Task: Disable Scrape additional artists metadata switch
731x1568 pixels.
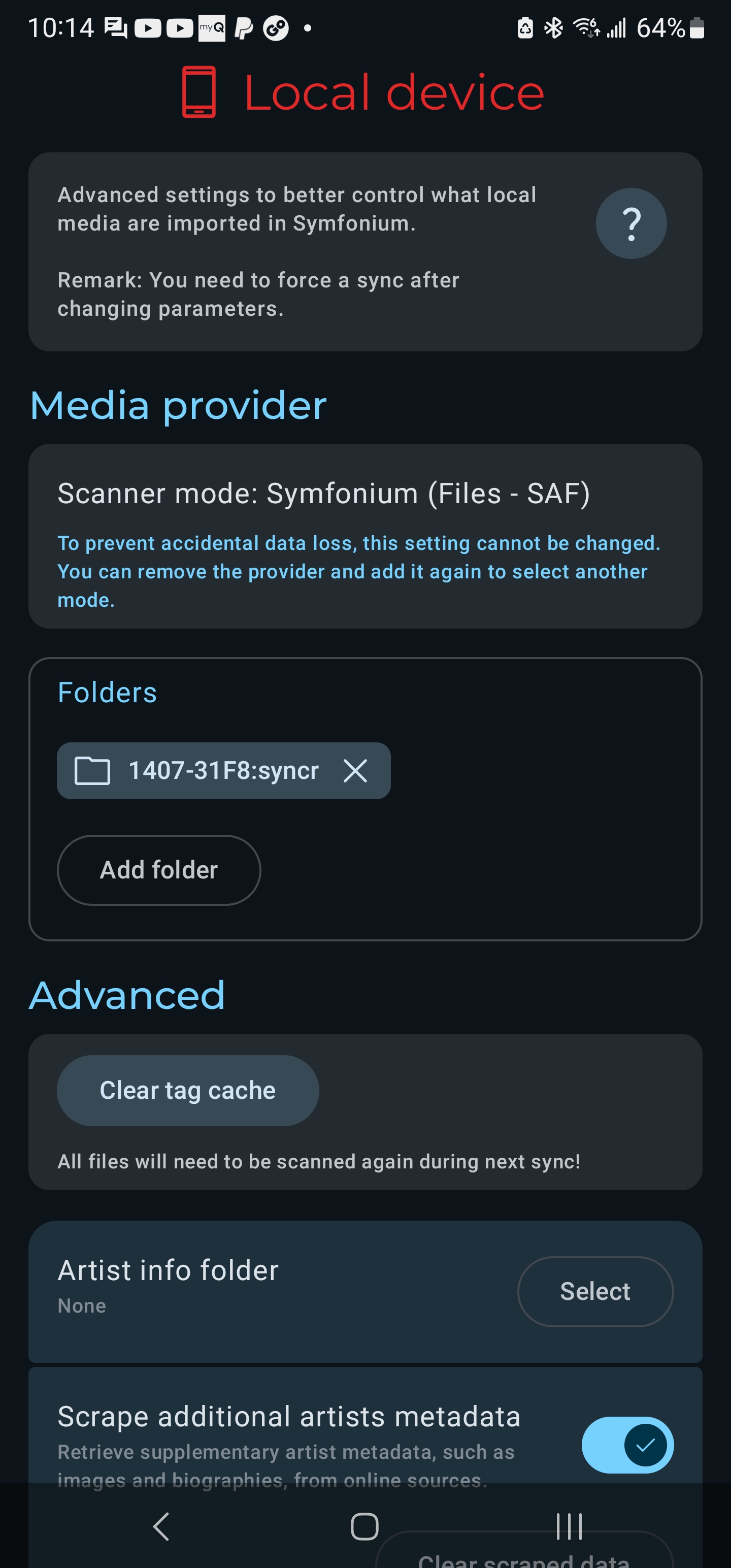Action: pos(627,1445)
